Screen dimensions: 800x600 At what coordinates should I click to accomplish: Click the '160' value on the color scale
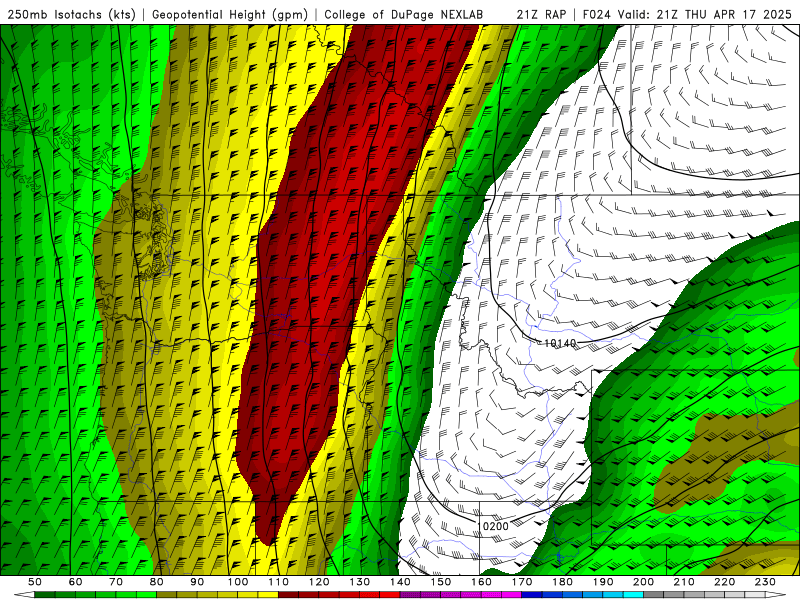tap(482, 582)
